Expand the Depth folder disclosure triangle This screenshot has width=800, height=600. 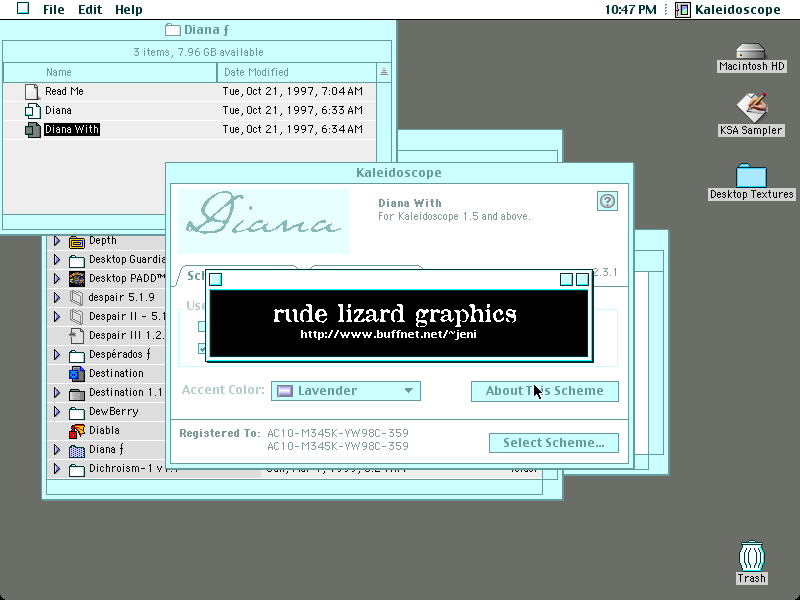(x=57, y=240)
